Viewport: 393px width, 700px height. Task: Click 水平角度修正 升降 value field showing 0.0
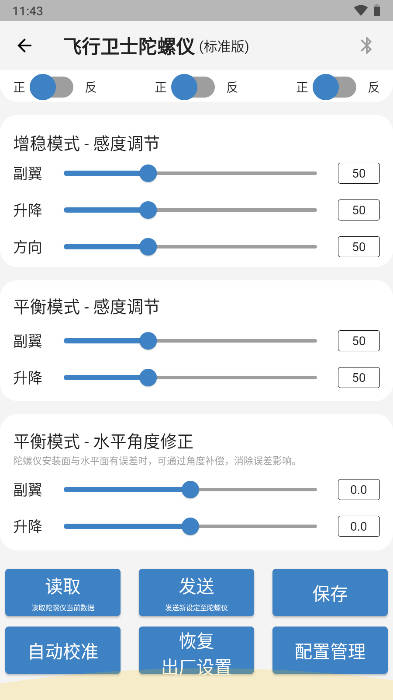click(359, 526)
